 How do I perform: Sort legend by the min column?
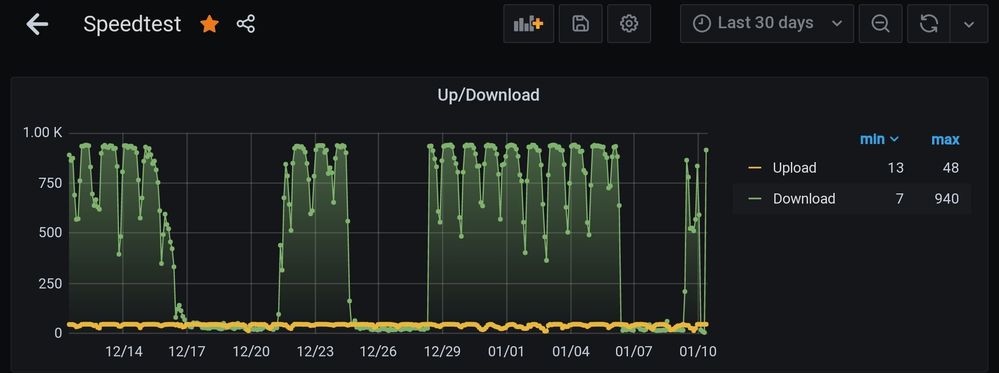tap(880, 138)
